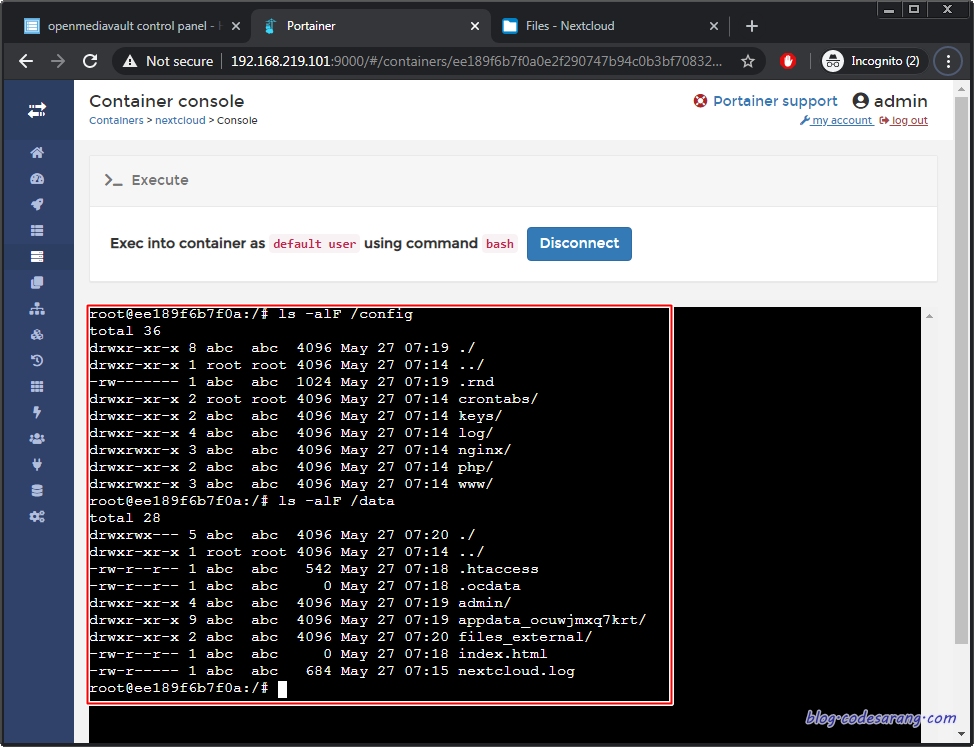The image size is (974, 747).
Task: Open the Events history icon in sidebar
Action: click(37, 361)
